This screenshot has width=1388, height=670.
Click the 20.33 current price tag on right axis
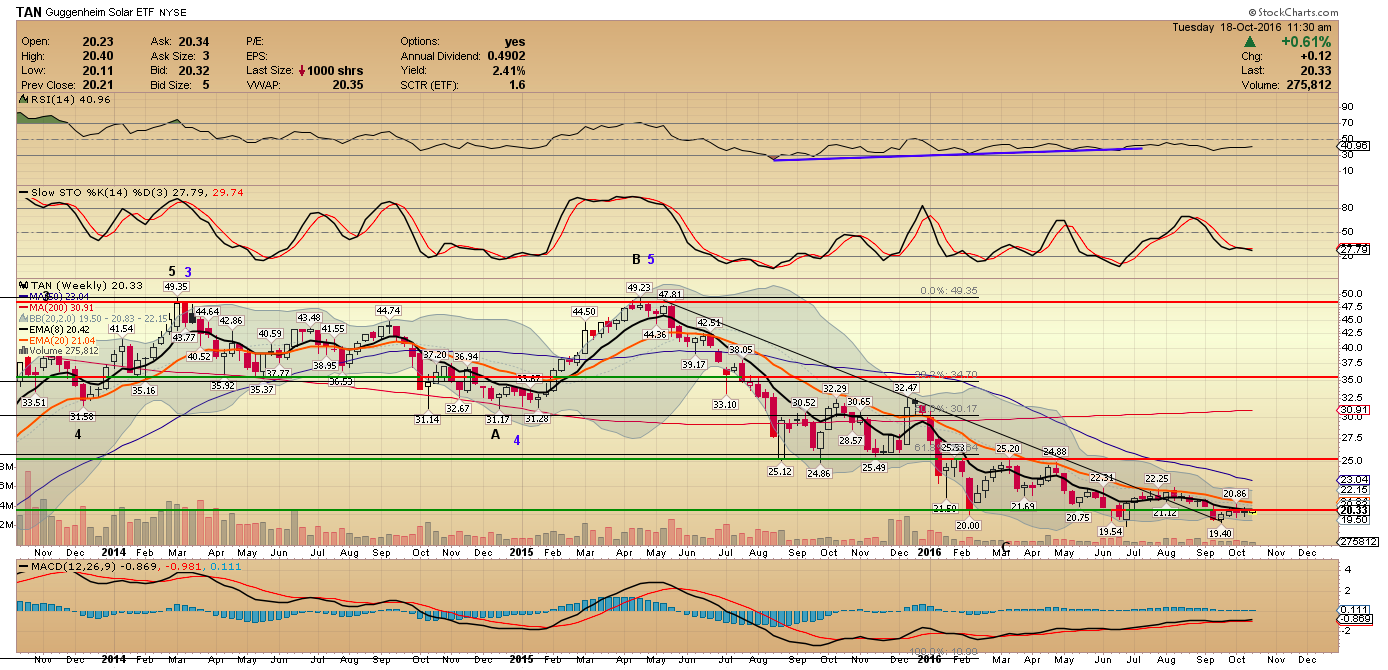pyautogui.click(x=1354, y=510)
